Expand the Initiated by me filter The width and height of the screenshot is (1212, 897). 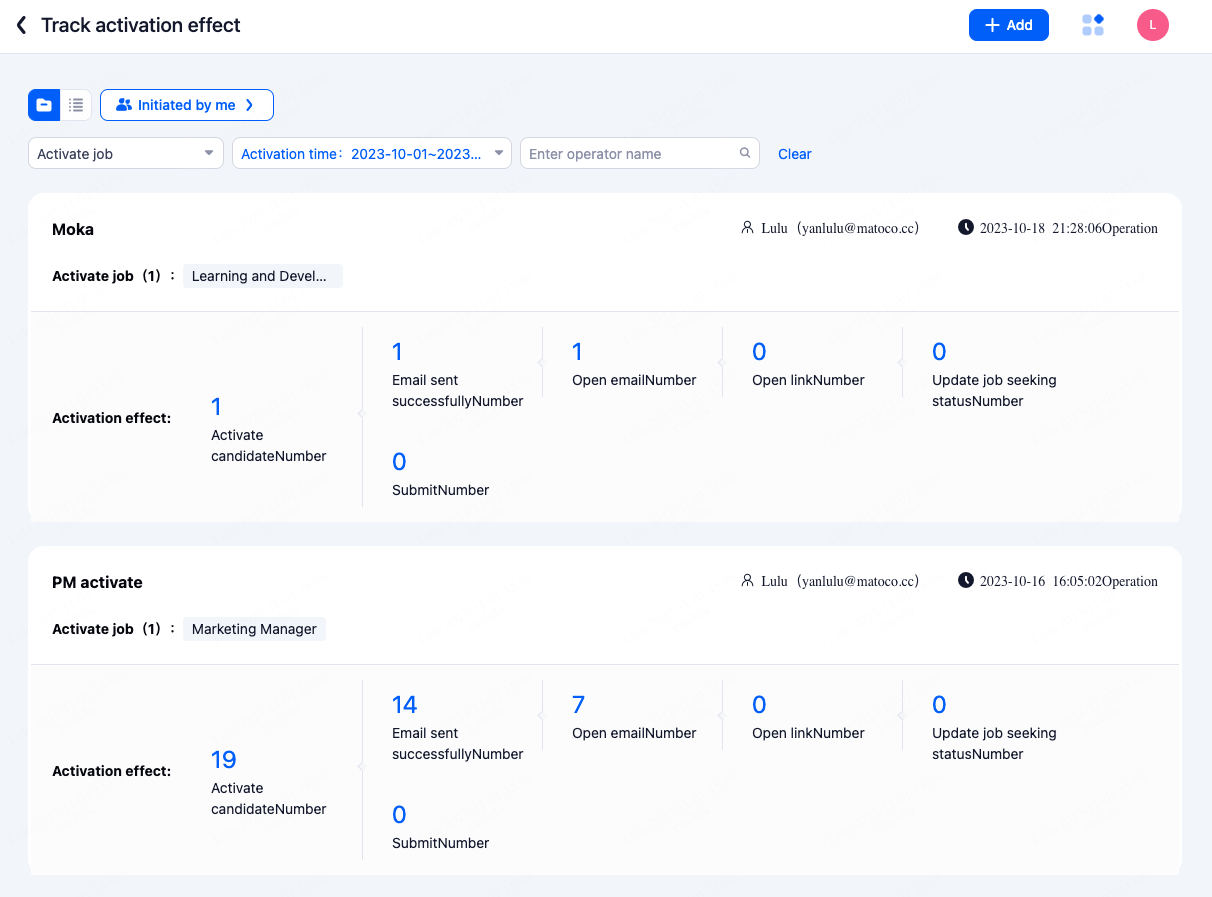pyautogui.click(x=187, y=105)
